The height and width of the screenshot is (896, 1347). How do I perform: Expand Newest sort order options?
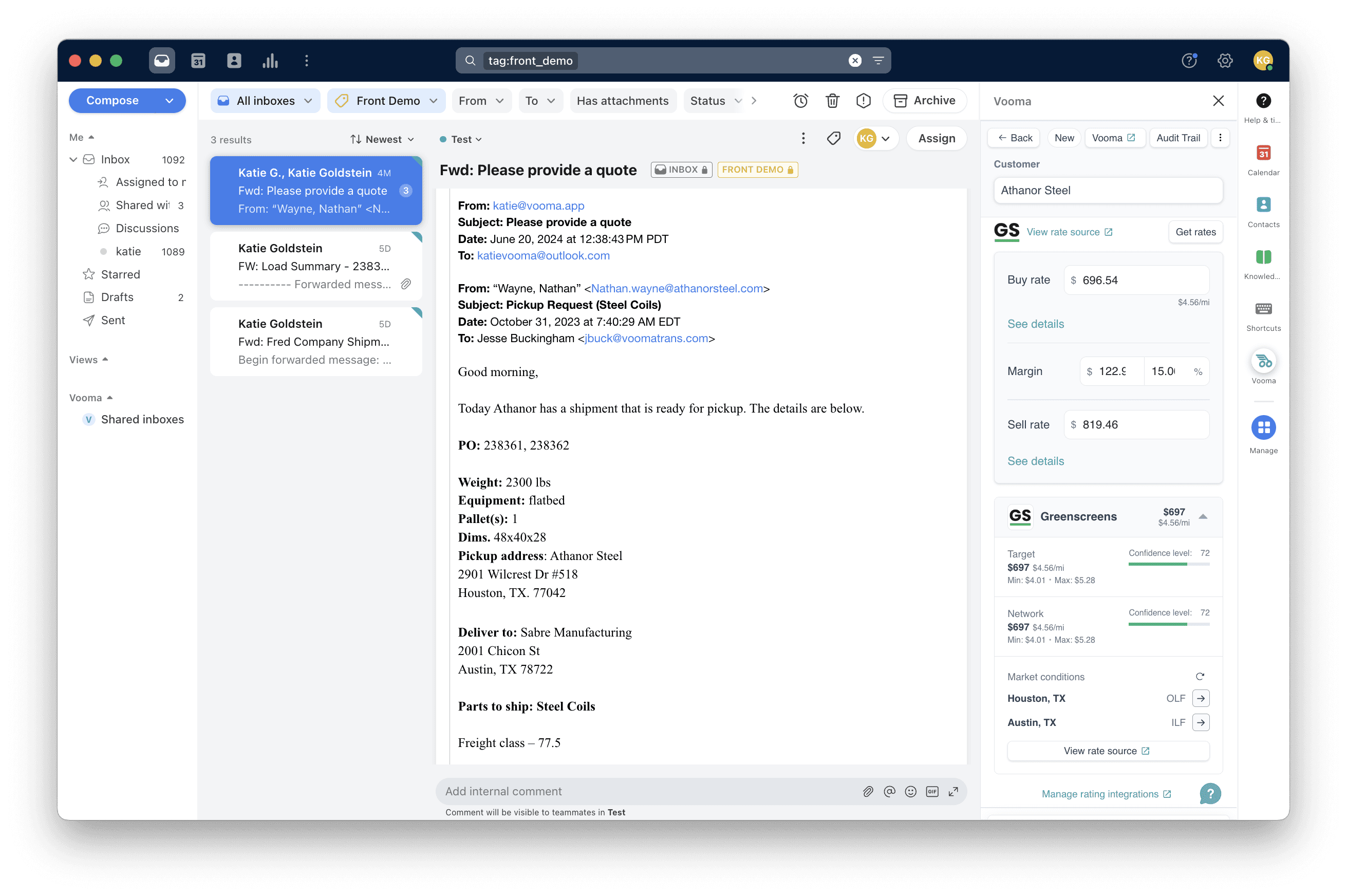(x=382, y=139)
